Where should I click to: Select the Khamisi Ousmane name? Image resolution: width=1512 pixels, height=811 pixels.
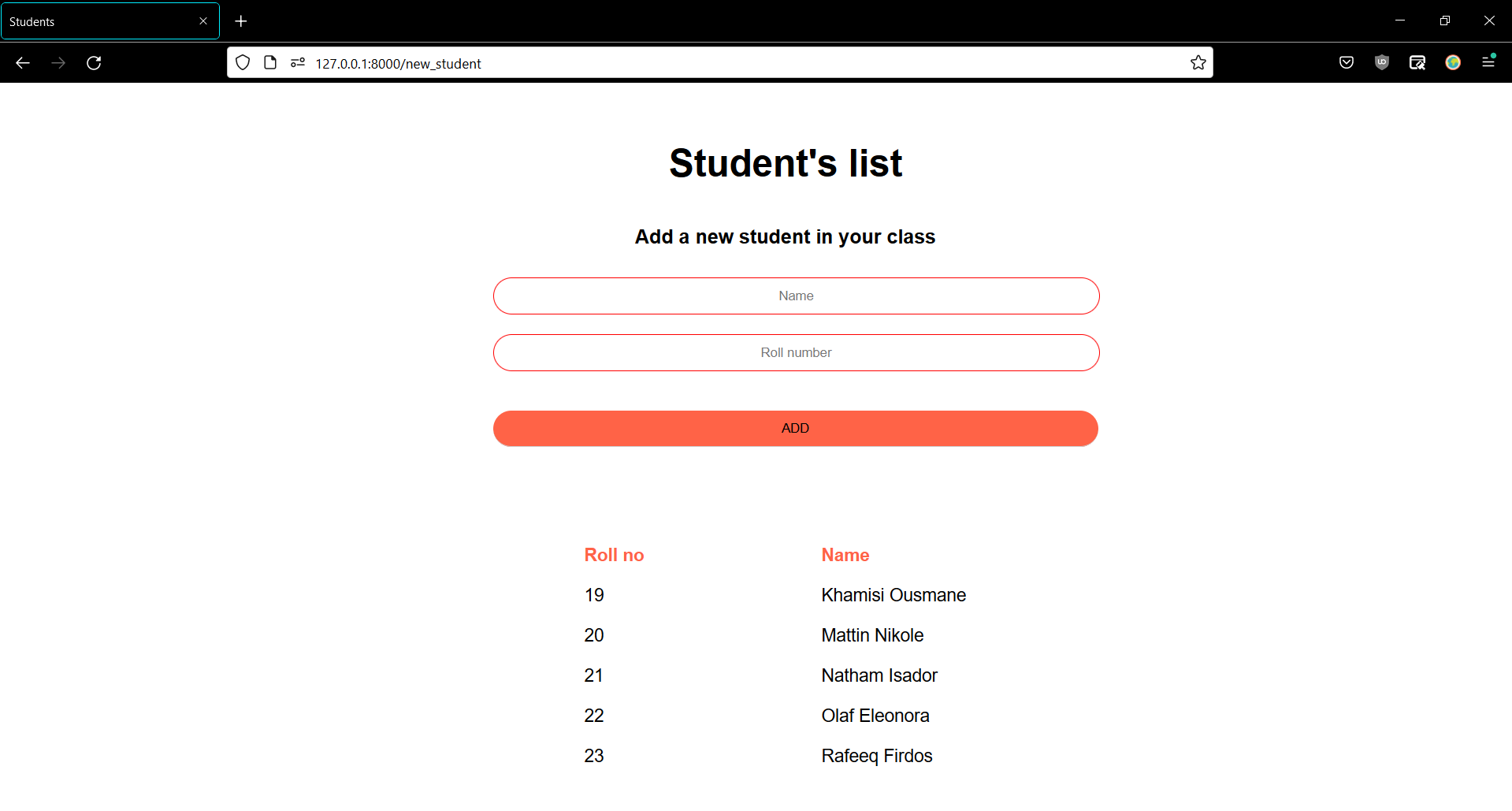point(893,595)
